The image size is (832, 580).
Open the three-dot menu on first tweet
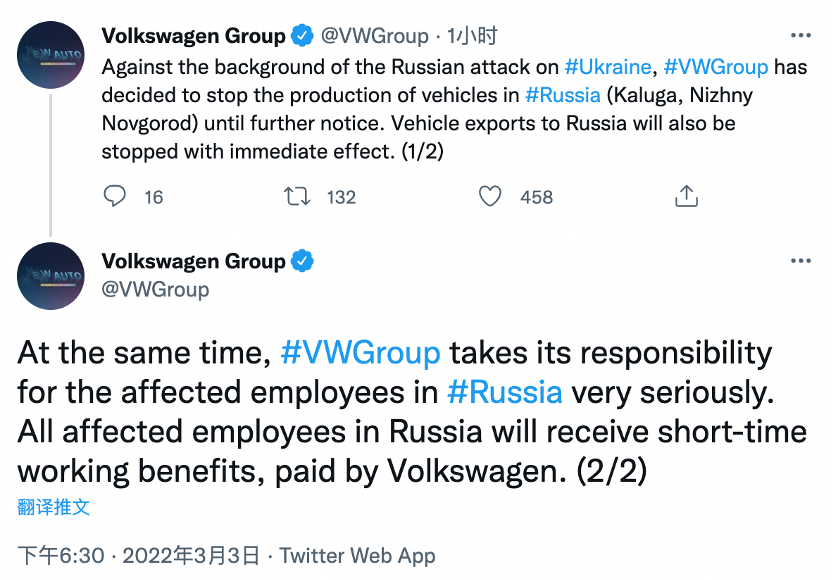801,36
